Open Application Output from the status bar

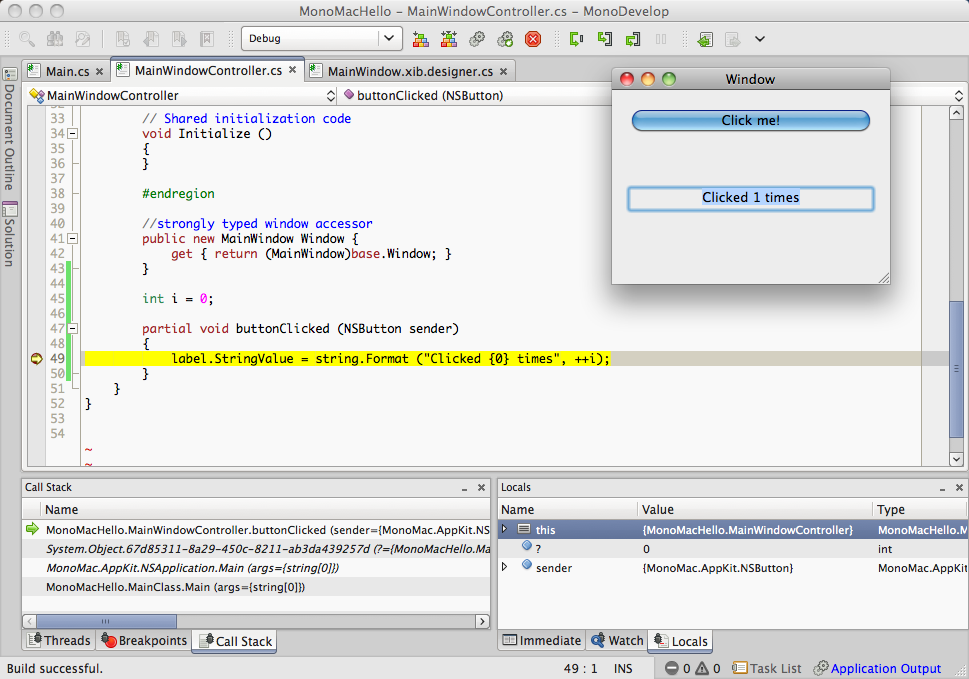[878, 668]
